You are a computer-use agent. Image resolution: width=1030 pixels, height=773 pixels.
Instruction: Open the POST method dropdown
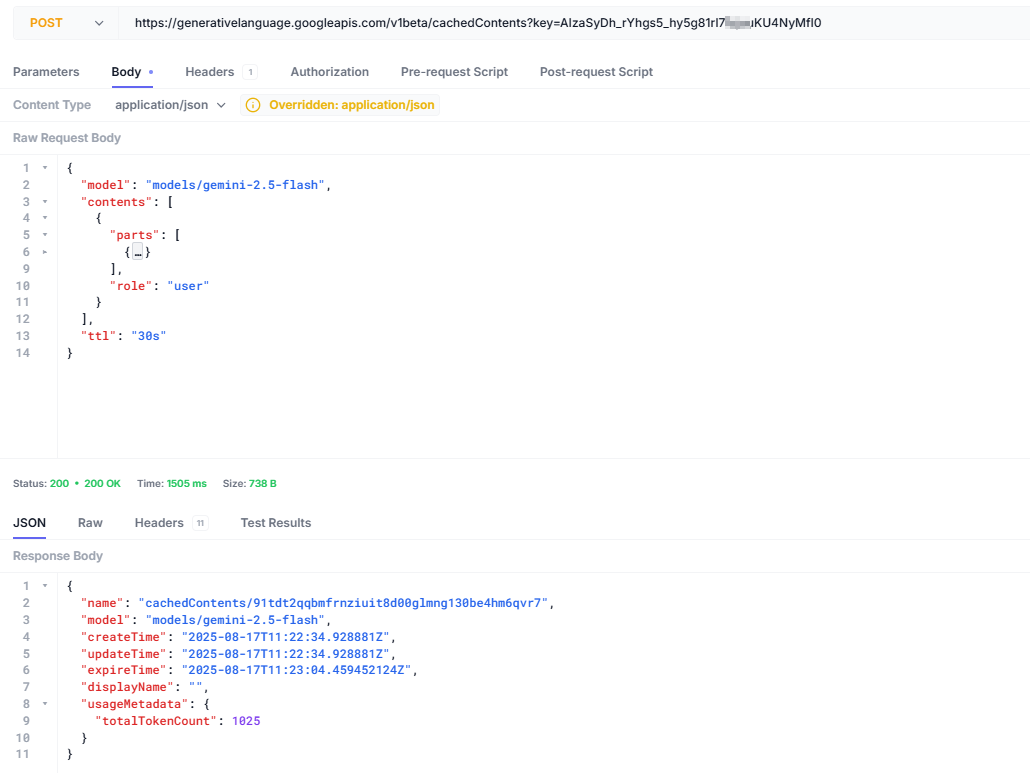pyautogui.click(x=66, y=23)
